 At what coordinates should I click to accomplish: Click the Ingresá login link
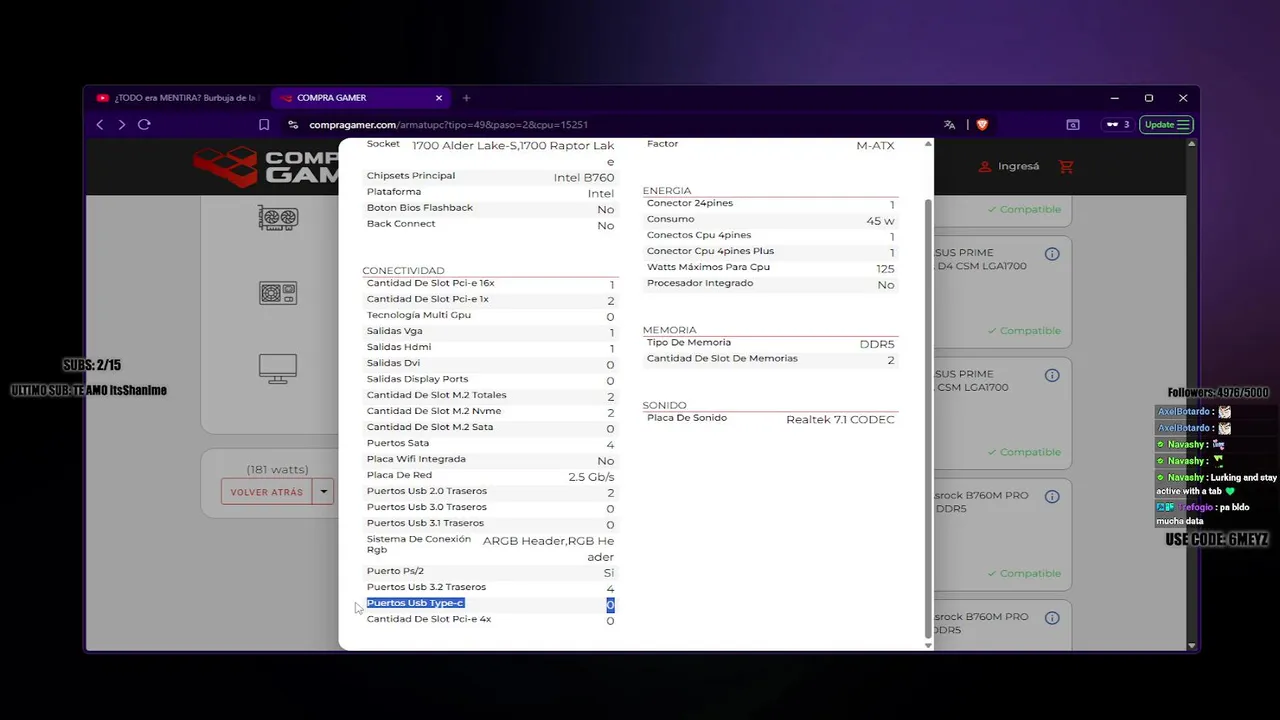coord(1009,166)
